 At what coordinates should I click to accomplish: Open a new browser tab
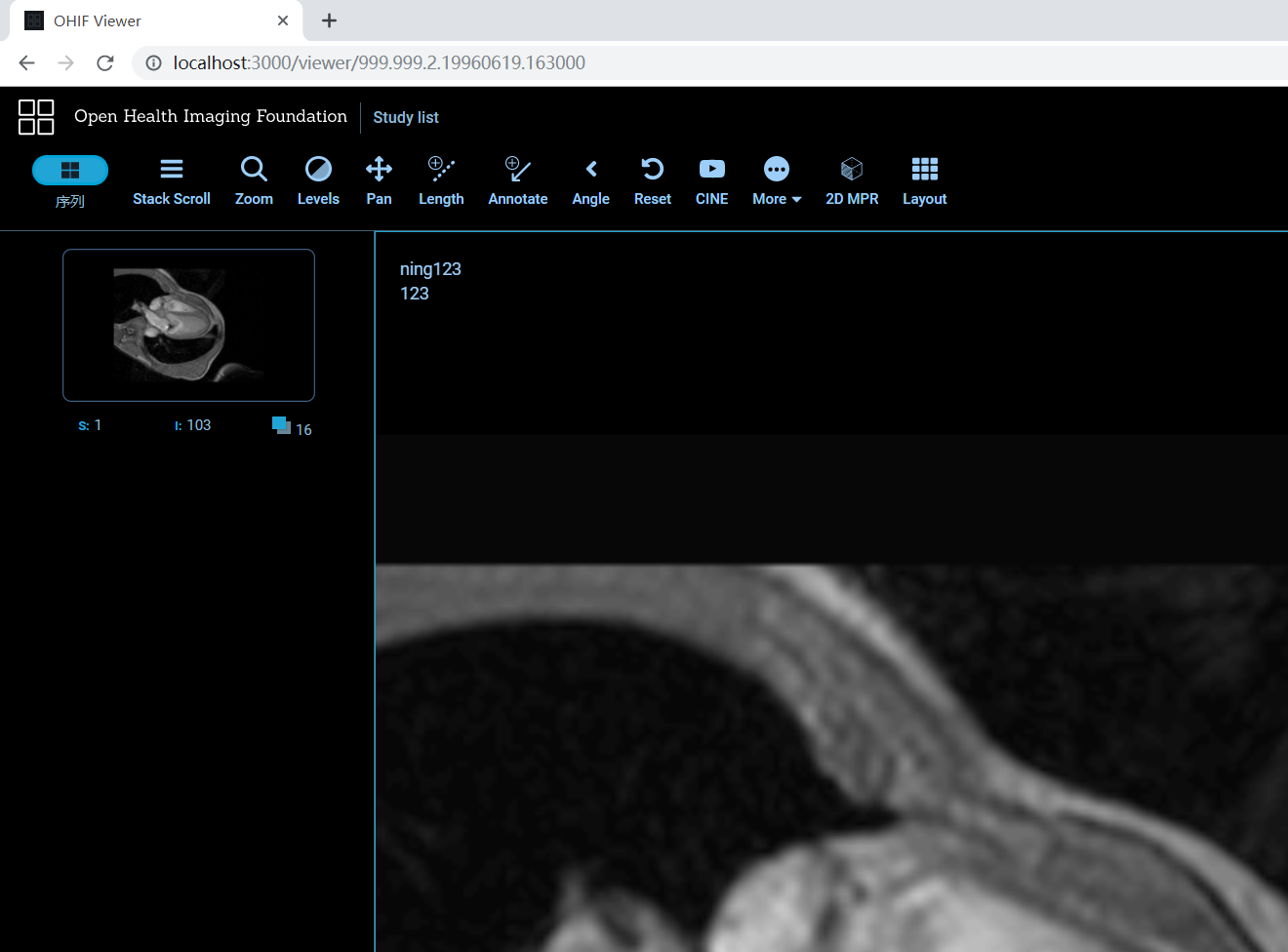[x=329, y=20]
